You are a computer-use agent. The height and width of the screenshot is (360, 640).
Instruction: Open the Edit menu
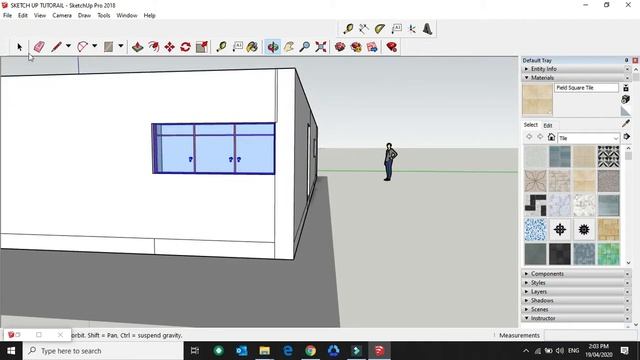coord(23,16)
